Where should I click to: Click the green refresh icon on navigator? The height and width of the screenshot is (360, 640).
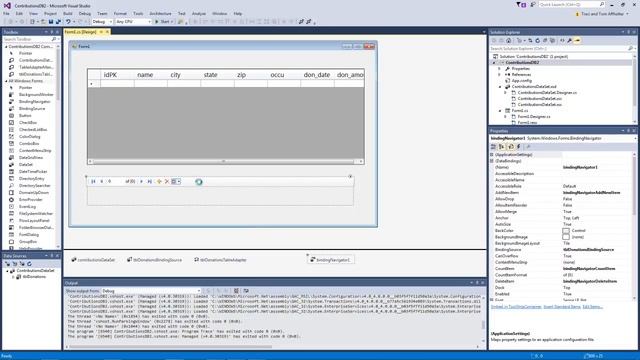[x=199, y=182]
